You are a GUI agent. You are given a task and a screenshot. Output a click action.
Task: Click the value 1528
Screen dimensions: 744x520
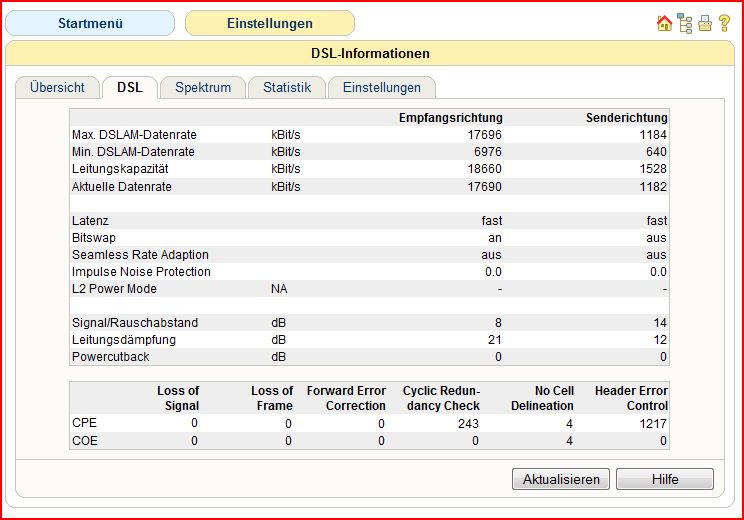653,169
